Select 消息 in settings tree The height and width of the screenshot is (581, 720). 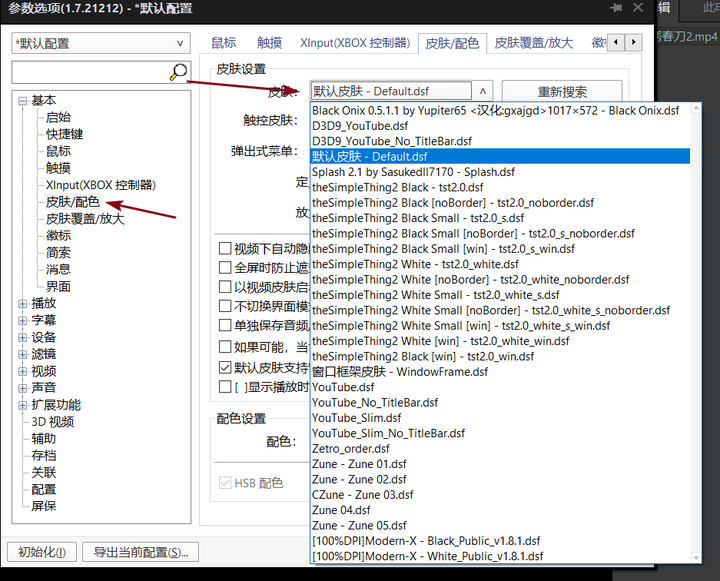click(58, 270)
